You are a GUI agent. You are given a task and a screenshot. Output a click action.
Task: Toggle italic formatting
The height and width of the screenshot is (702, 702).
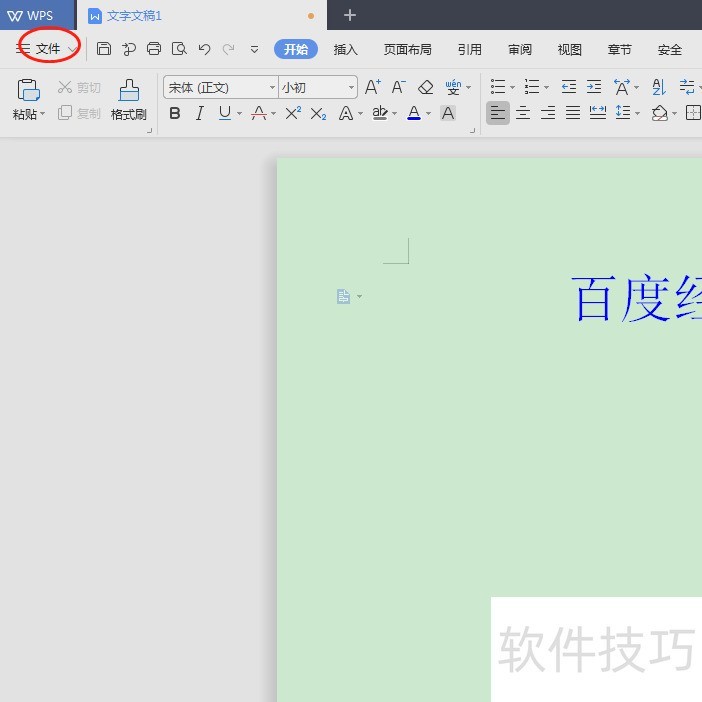pos(200,113)
